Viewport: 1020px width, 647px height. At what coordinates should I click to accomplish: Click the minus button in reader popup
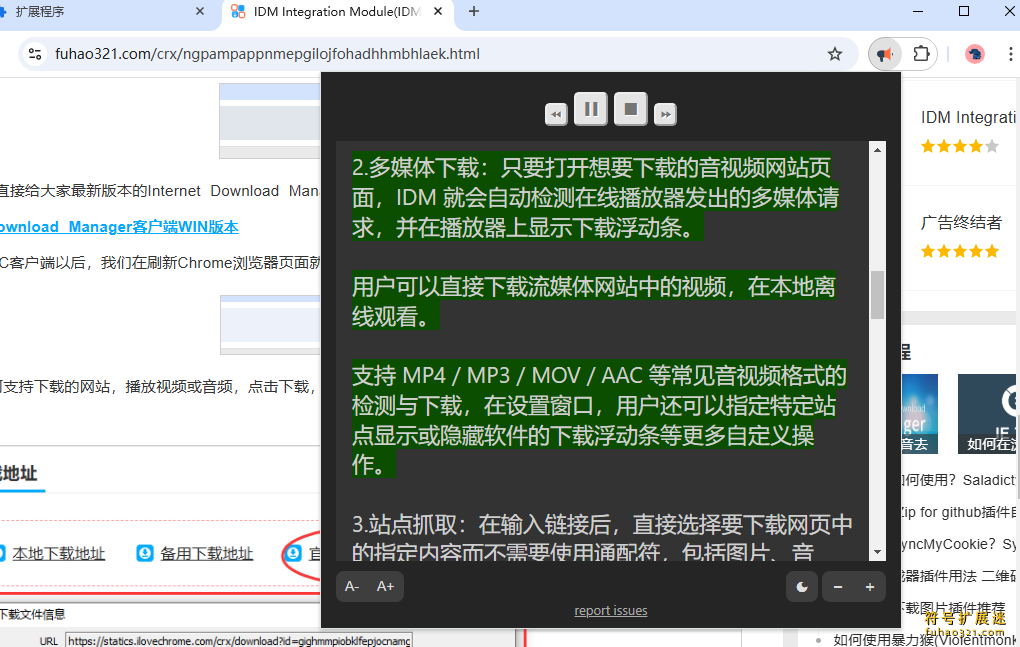pyautogui.click(x=838, y=587)
